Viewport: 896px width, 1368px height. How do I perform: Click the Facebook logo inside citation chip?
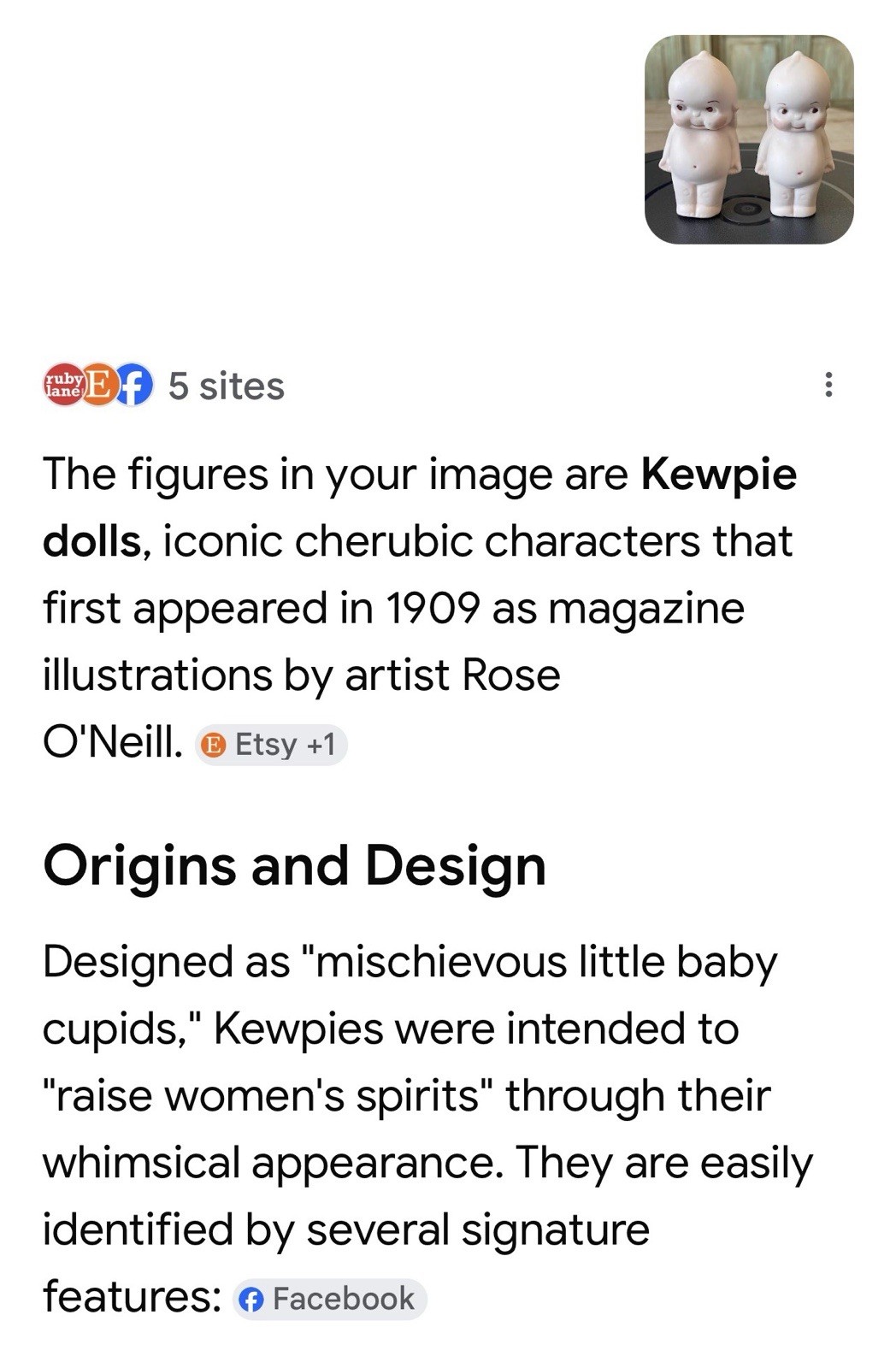pos(251,1300)
